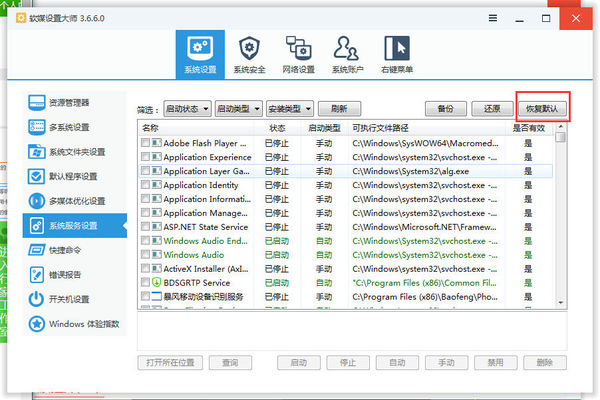Select 开关机设置 power icon item
This screenshot has width=600, height=400.
pos(75,299)
